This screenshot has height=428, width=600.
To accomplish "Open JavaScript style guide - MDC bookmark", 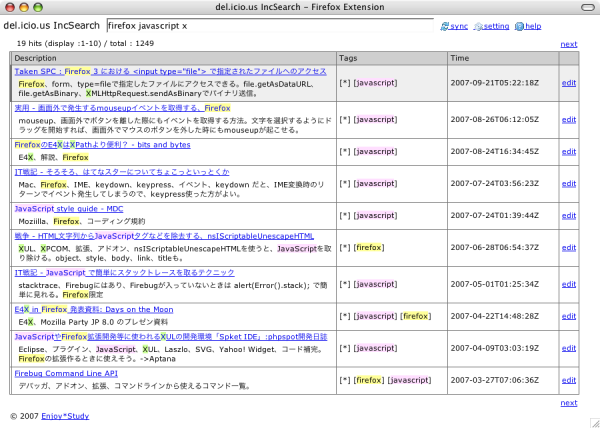I will tap(69, 209).
